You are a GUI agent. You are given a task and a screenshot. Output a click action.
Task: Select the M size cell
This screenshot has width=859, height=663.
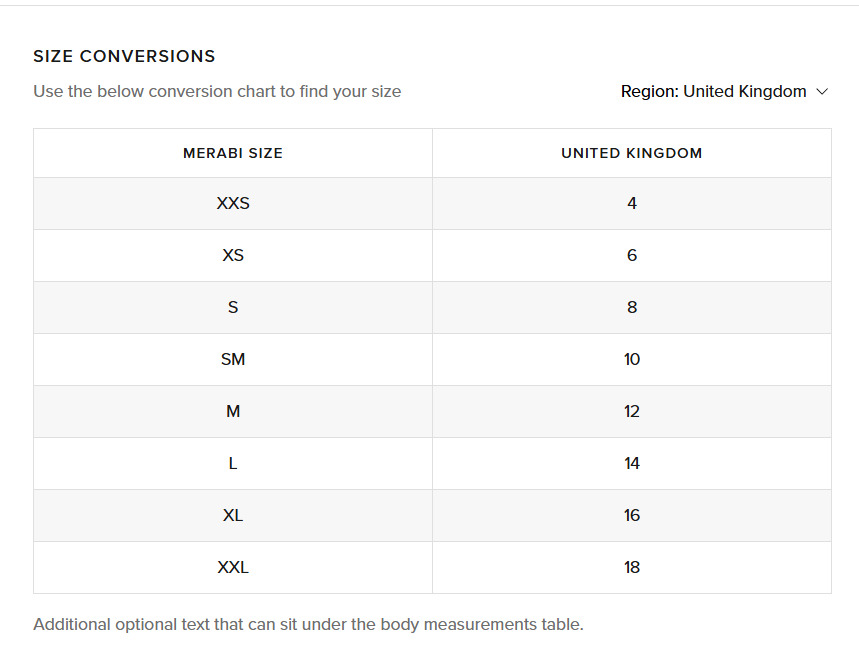(233, 411)
